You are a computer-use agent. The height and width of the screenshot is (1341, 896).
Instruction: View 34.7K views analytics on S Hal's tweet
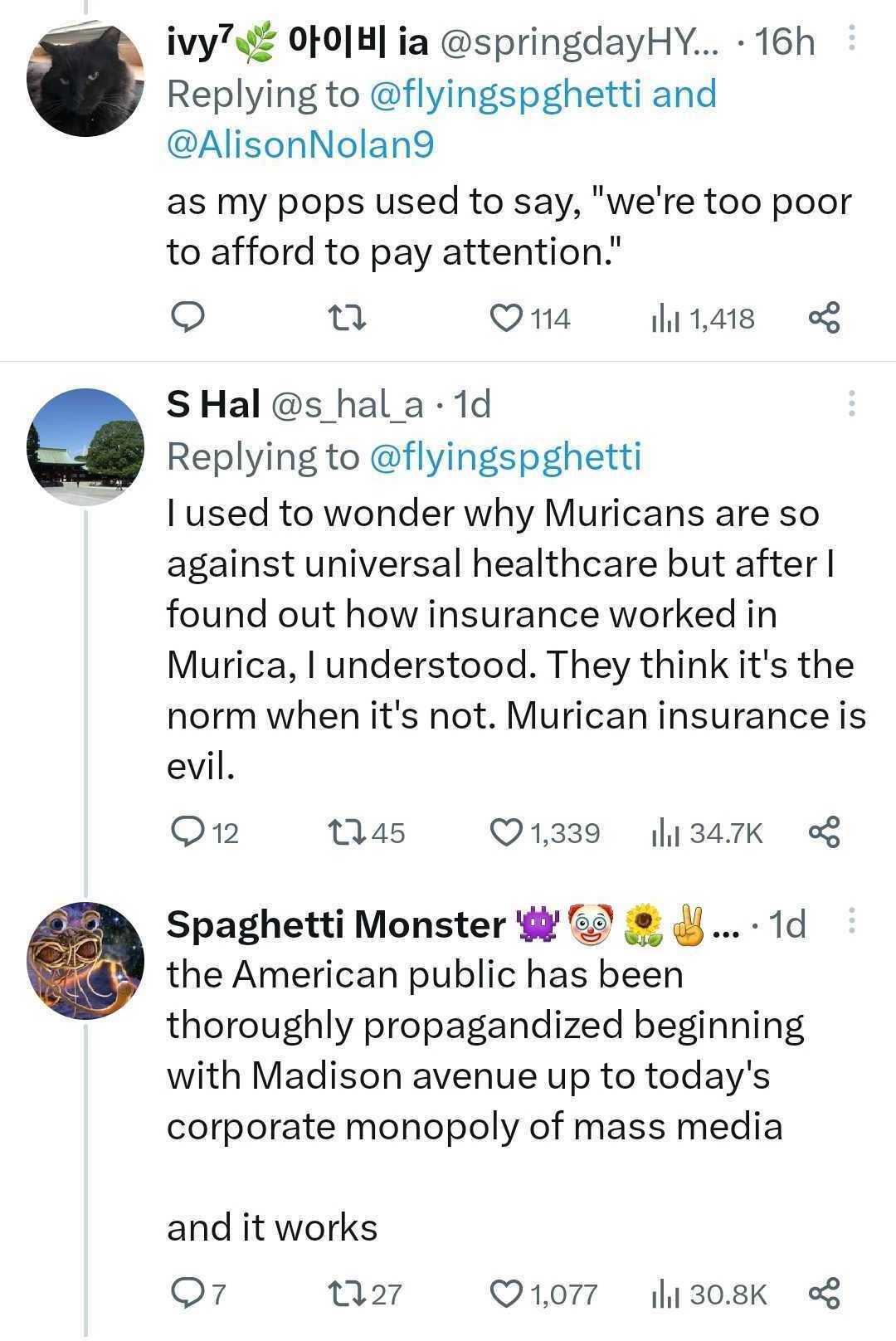pos(707,831)
